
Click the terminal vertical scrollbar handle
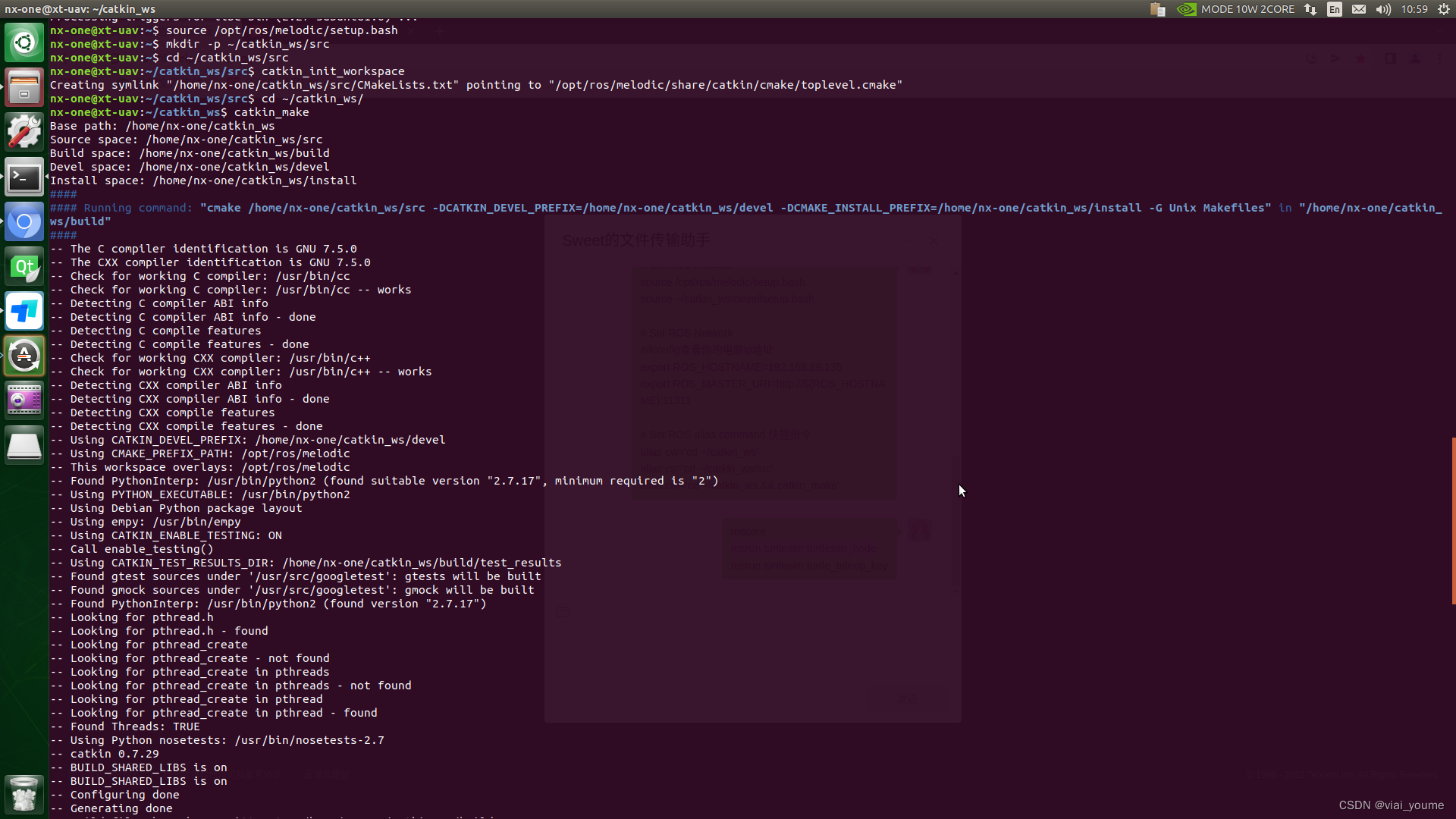coord(1453,521)
